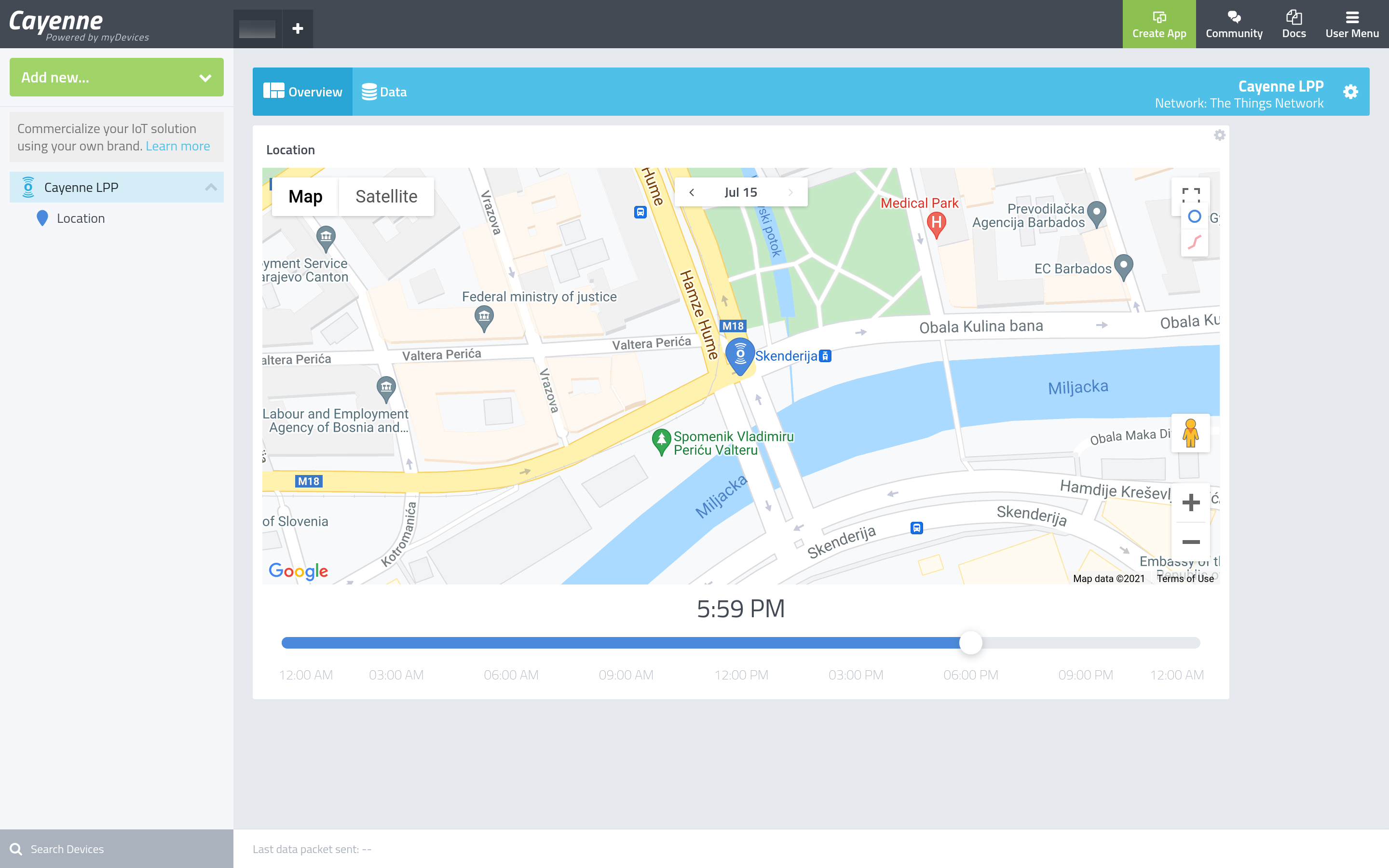Open the Community page
This screenshot has height=868, width=1389.
[1234, 24]
